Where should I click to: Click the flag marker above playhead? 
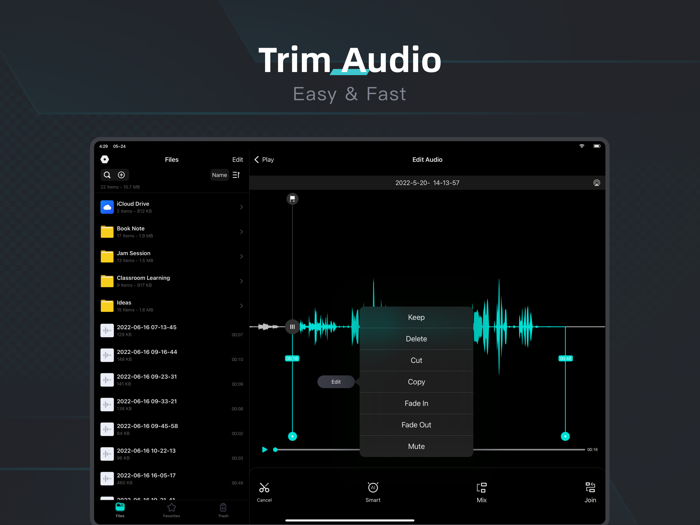point(292,199)
